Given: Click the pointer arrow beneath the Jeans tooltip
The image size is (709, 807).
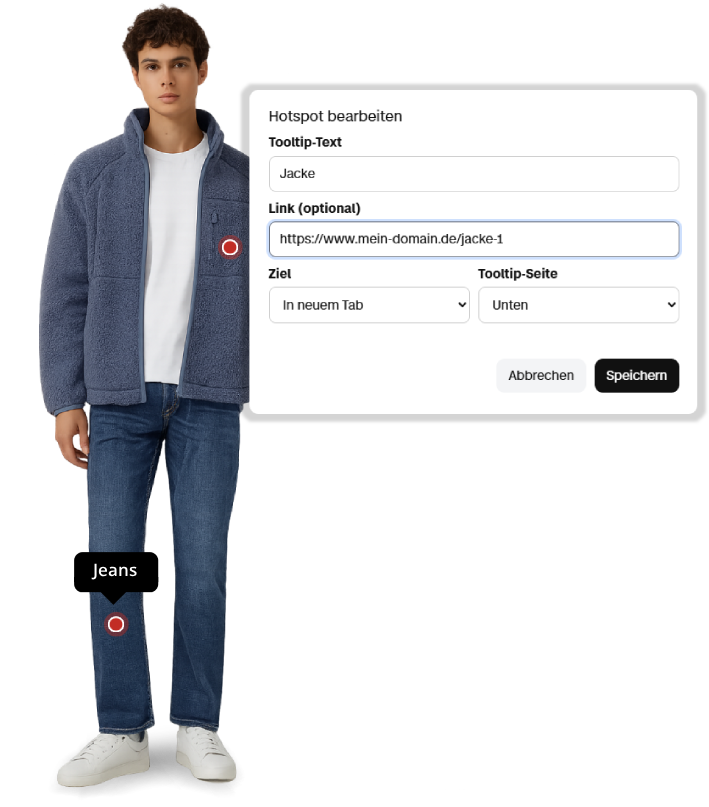Looking at the screenshot, I should [x=114, y=598].
